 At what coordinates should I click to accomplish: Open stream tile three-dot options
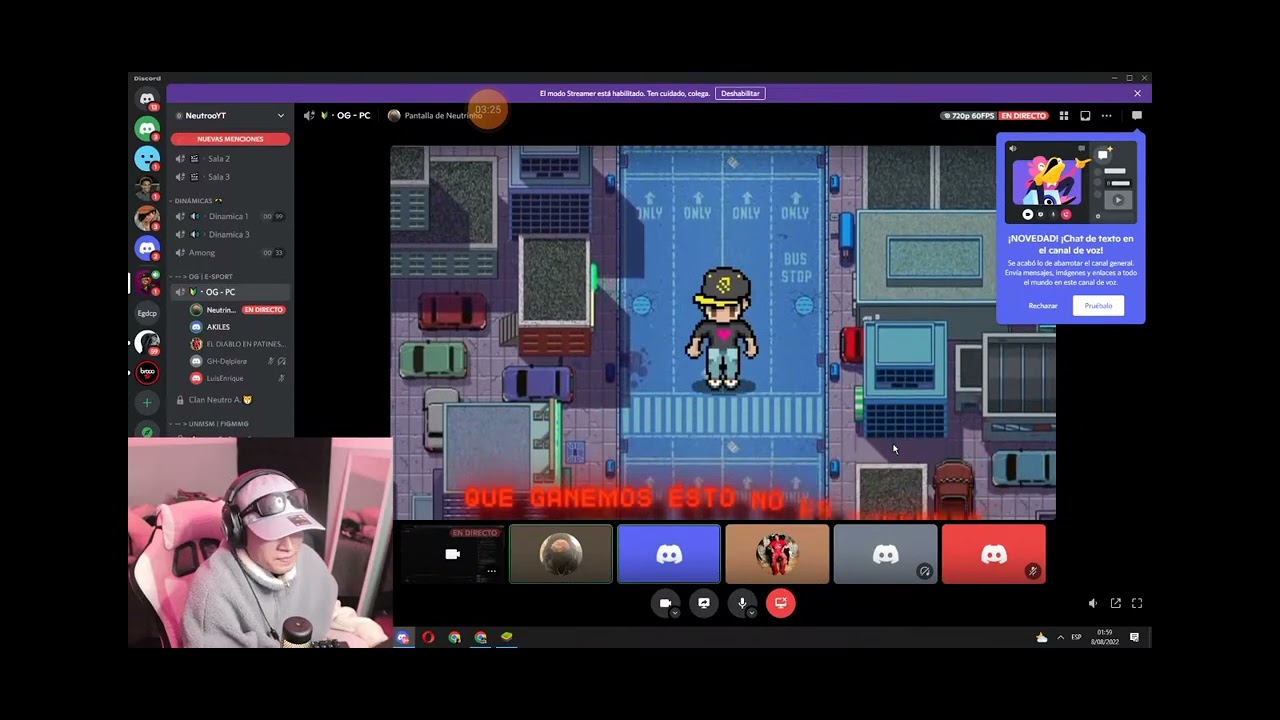click(x=491, y=571)
